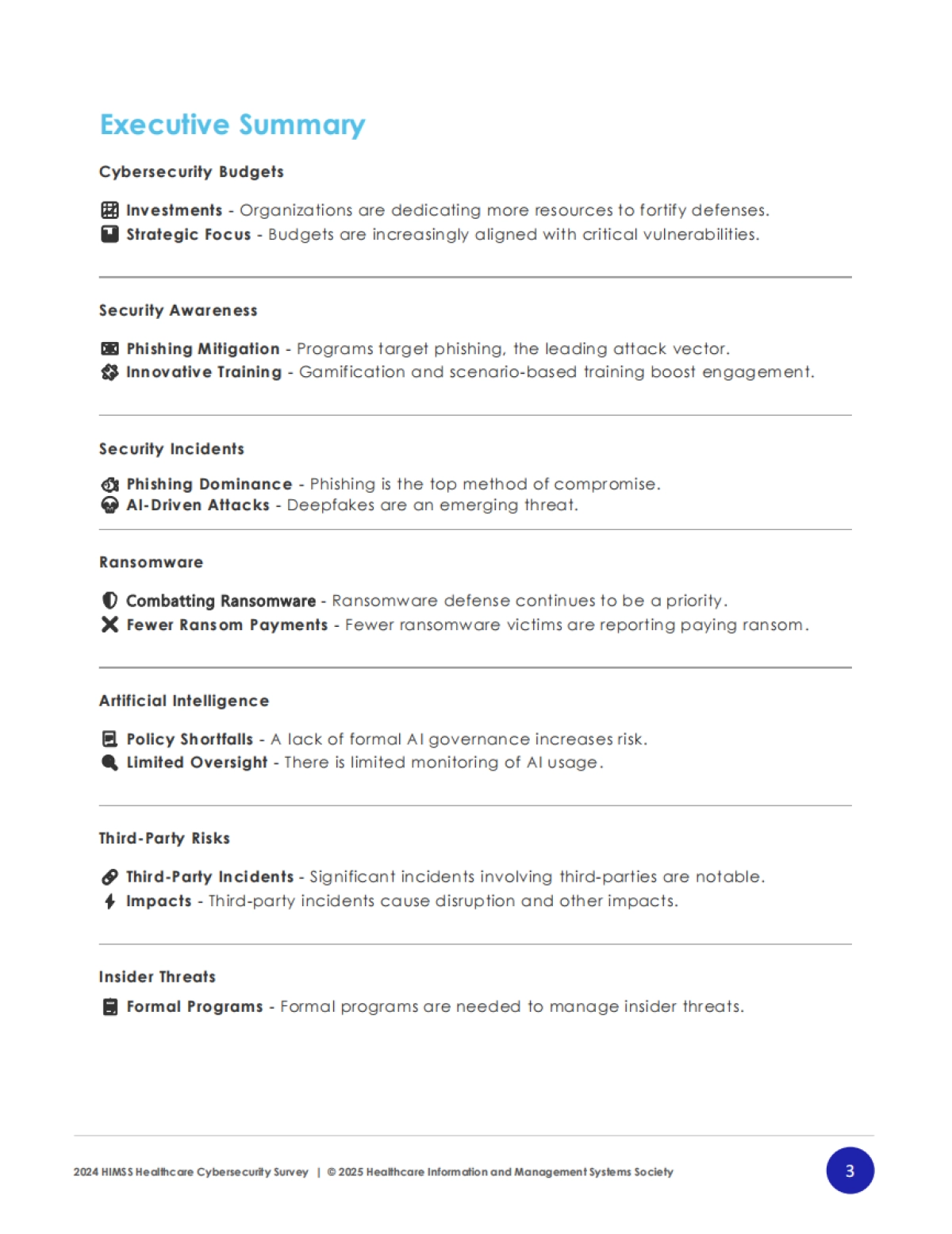Click the Executive Summary title
This screenshot has height=1234, width=952.
point(232,125)
